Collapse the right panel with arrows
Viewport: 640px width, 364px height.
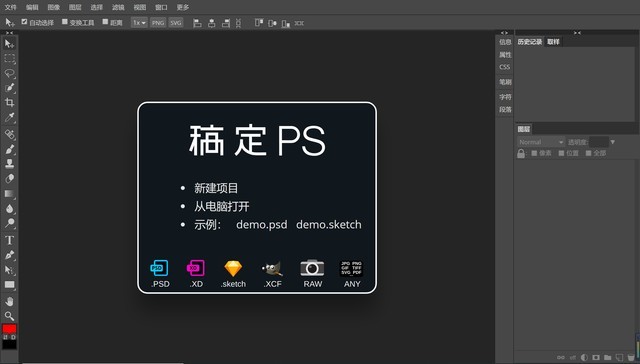(x=577, y=33)
